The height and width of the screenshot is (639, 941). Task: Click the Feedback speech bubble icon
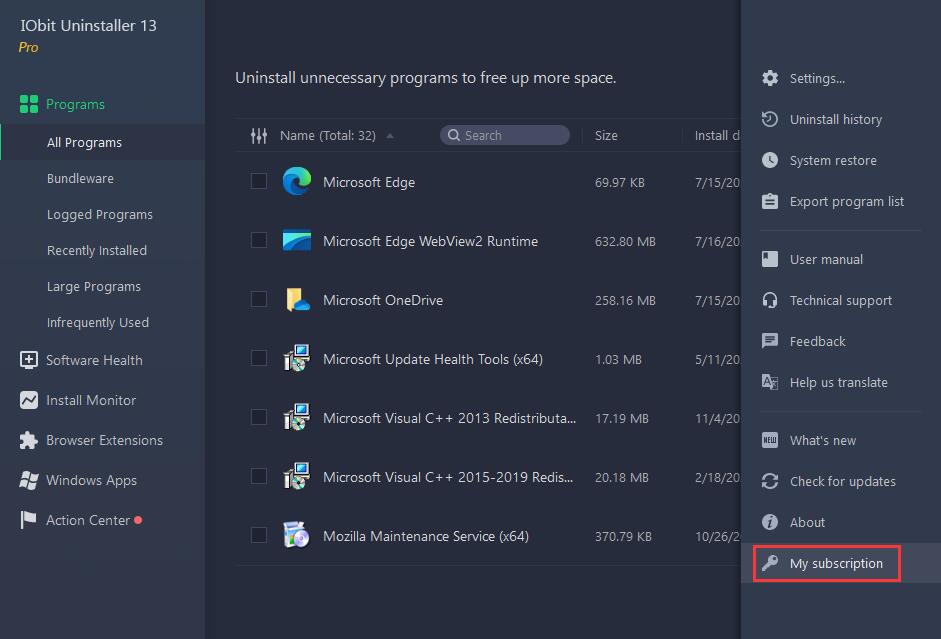pyautogui.click(x=770, y=341)
